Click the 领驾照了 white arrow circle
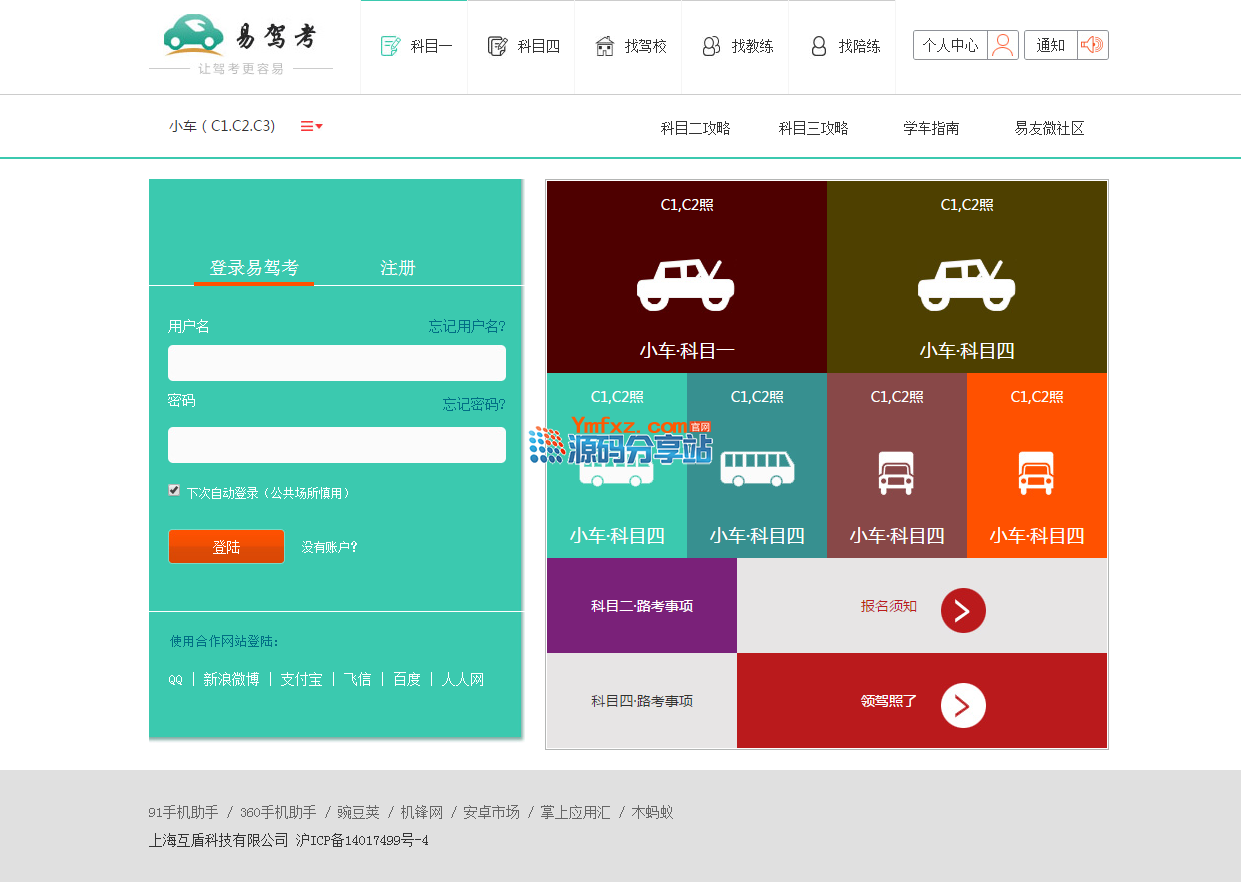Screen dimensions: 1241x882 962,705
